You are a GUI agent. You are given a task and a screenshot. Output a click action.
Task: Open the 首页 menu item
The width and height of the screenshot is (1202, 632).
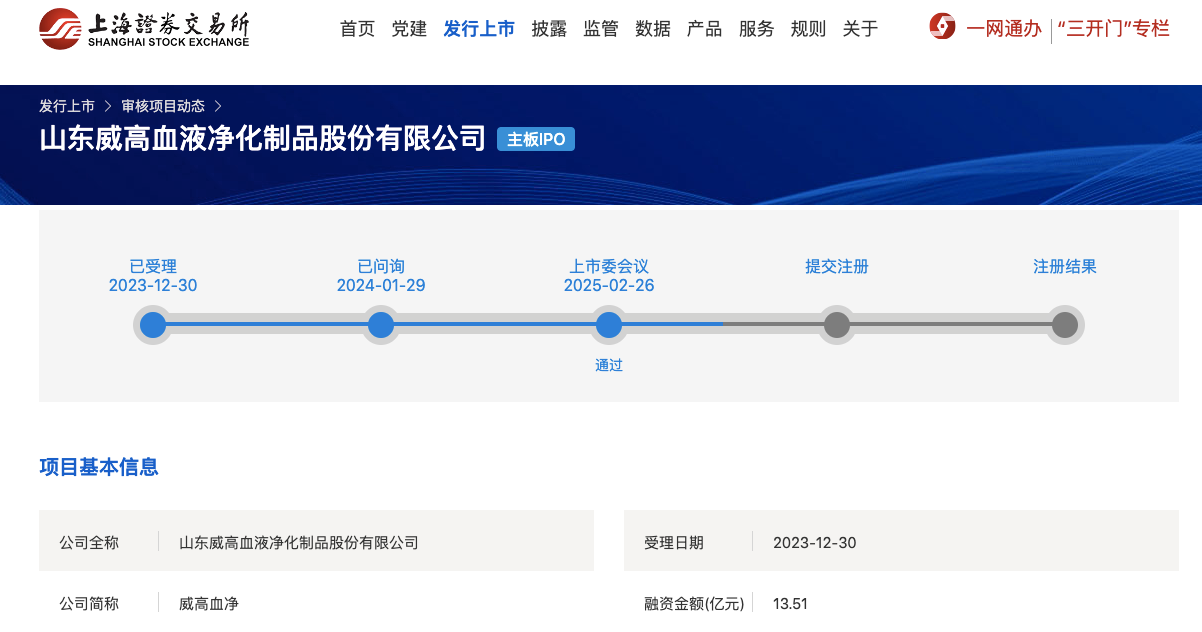(357, 29)
